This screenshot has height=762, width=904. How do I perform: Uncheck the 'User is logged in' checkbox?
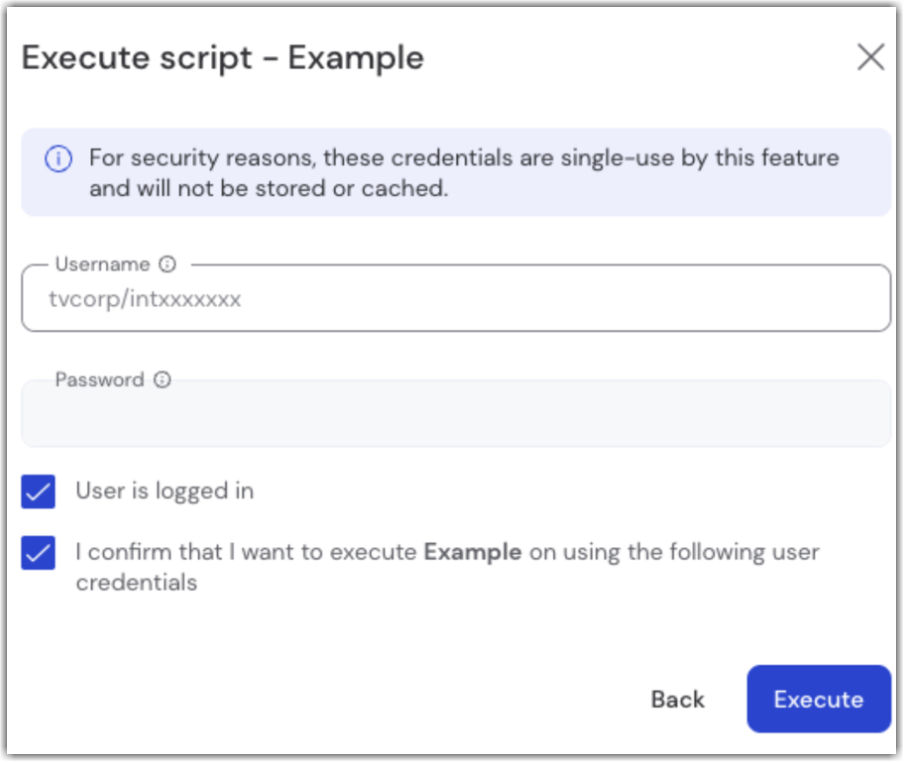(x=38, y=491)
